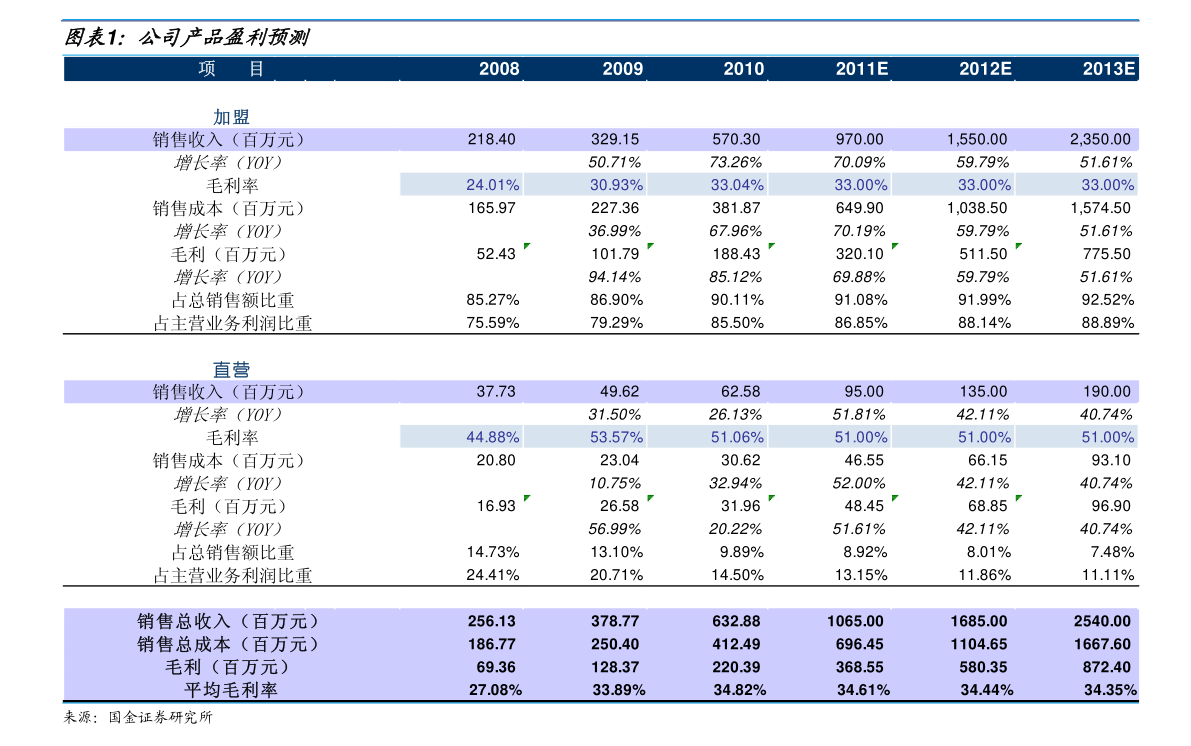Click the growth rate '50.71%'
1191x746 pixels.
coord(614,163)
